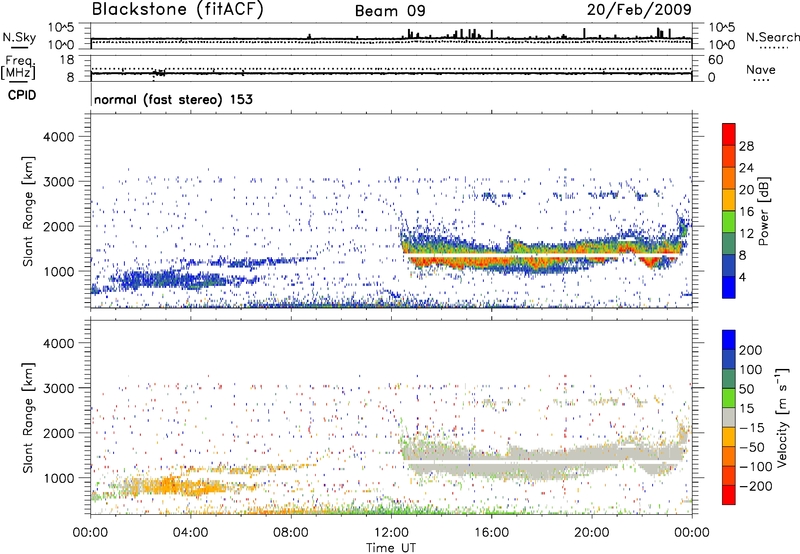Click the 'Nave' legend label
800x554 pixels.
pos(761,69)
